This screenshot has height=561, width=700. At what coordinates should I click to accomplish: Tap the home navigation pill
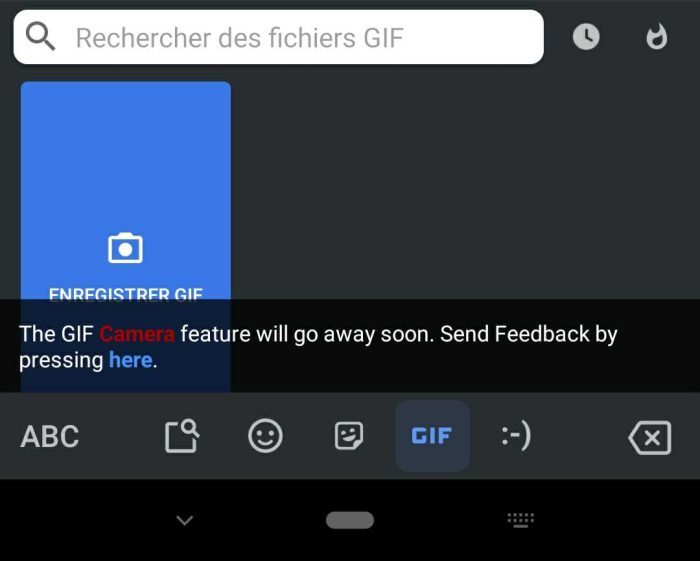point(350,520)
